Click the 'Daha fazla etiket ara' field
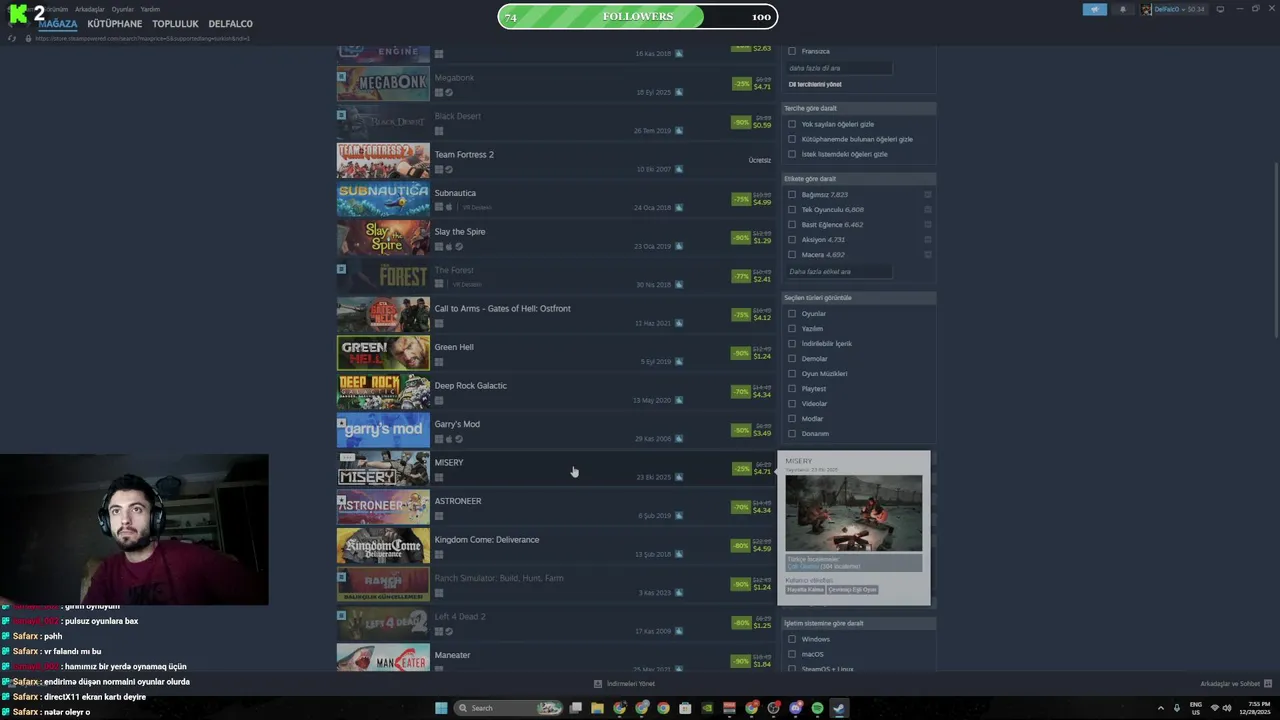 pos(838,272)
